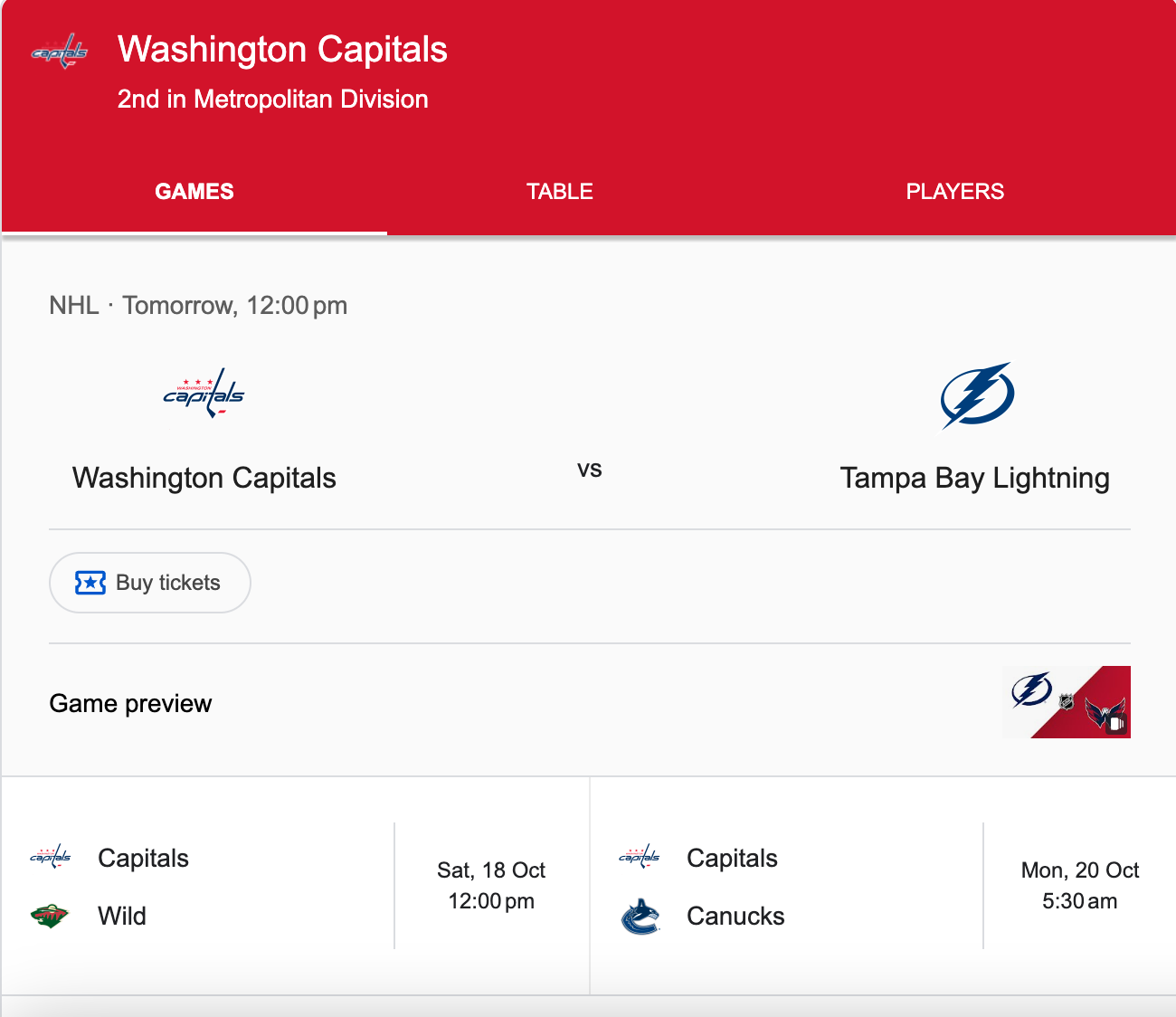Click the Wild team name in schedule
1176x1017 pixels.
(122, 916)
